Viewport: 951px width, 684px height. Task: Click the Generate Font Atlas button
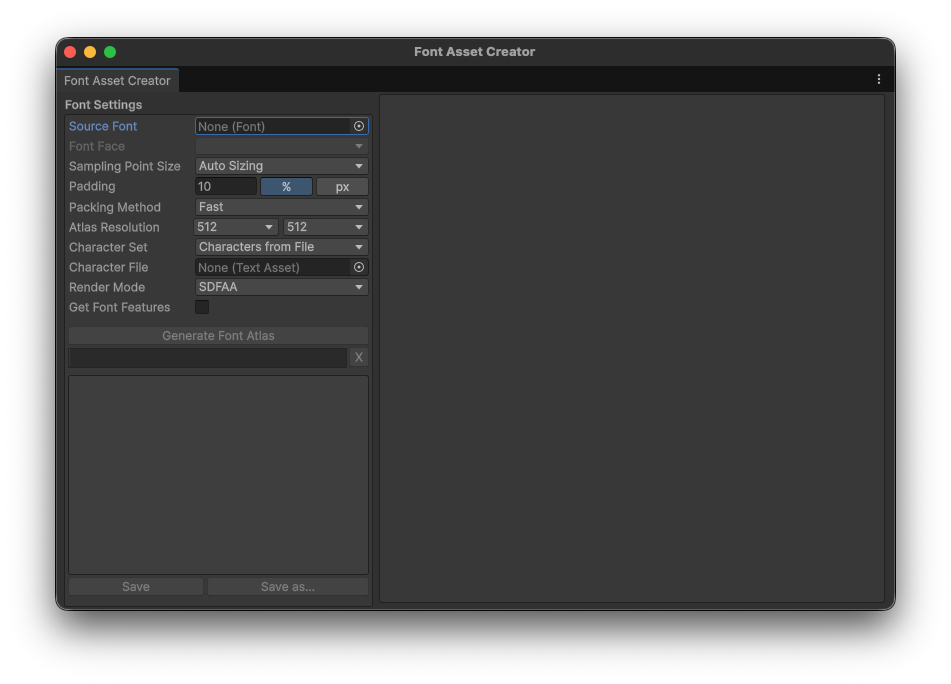click(218, 336)
